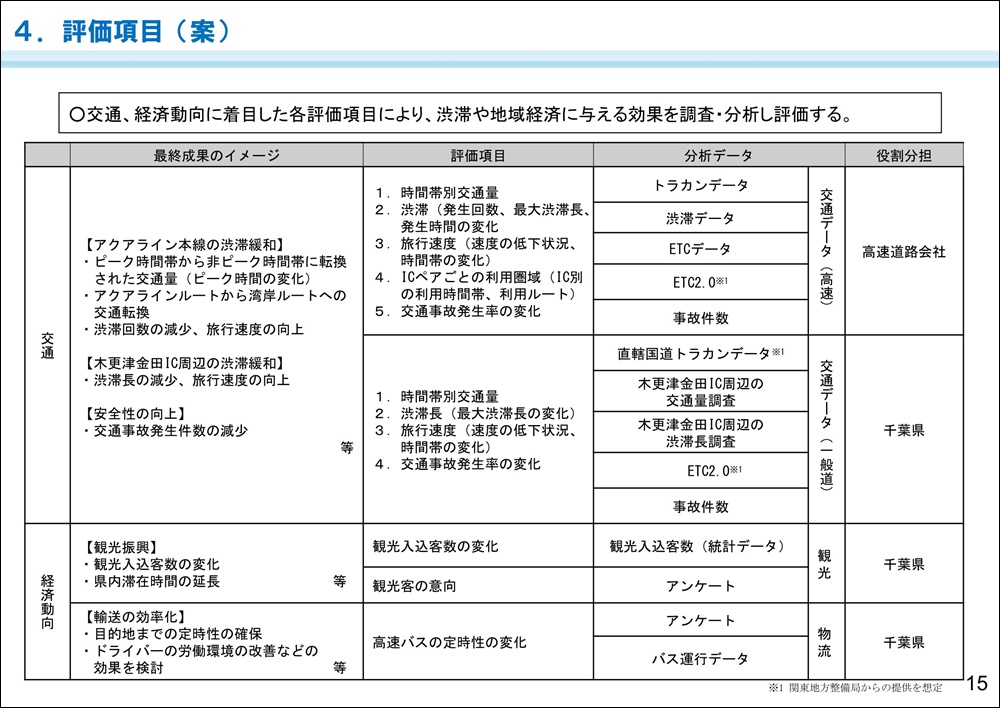Viewport: 1000px width, 708px height.
Task: Select the 高速道路会社 role cell
Action: coord(904,252)
